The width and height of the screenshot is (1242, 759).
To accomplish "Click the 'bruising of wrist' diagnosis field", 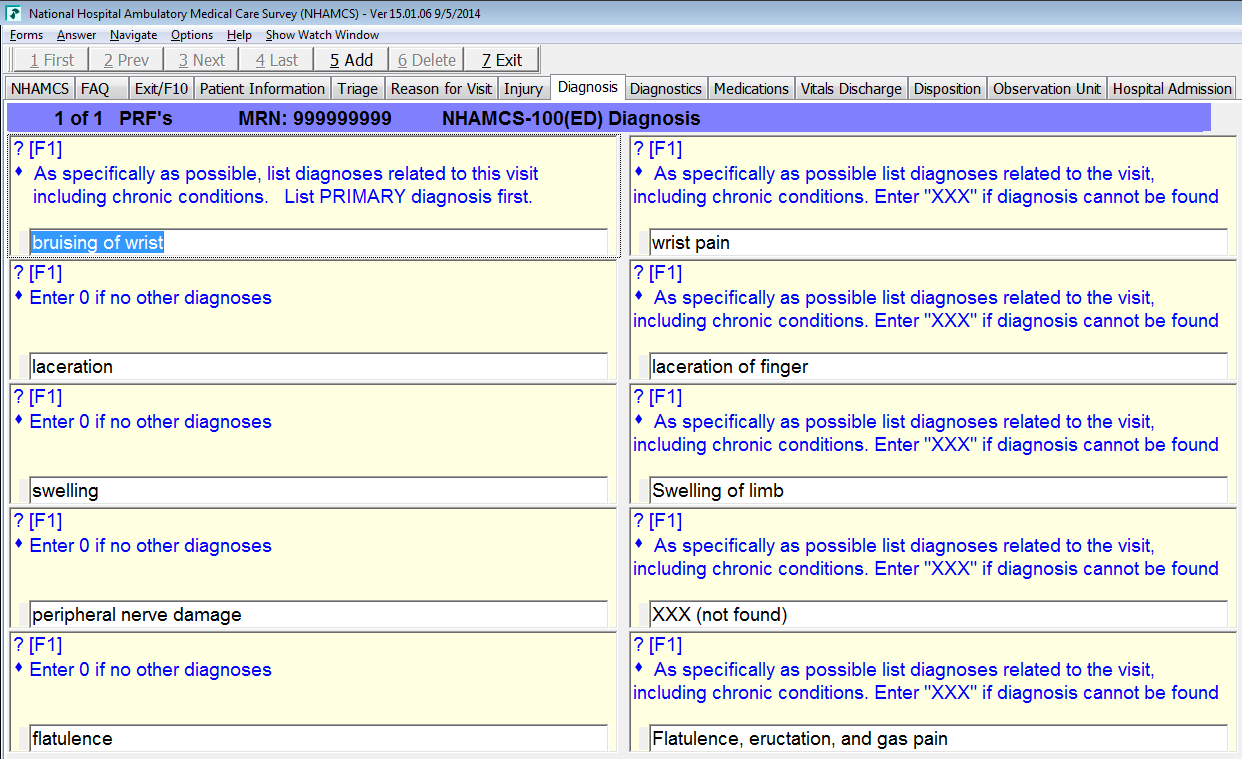I will pyautogui.click(x=318, y=242).
